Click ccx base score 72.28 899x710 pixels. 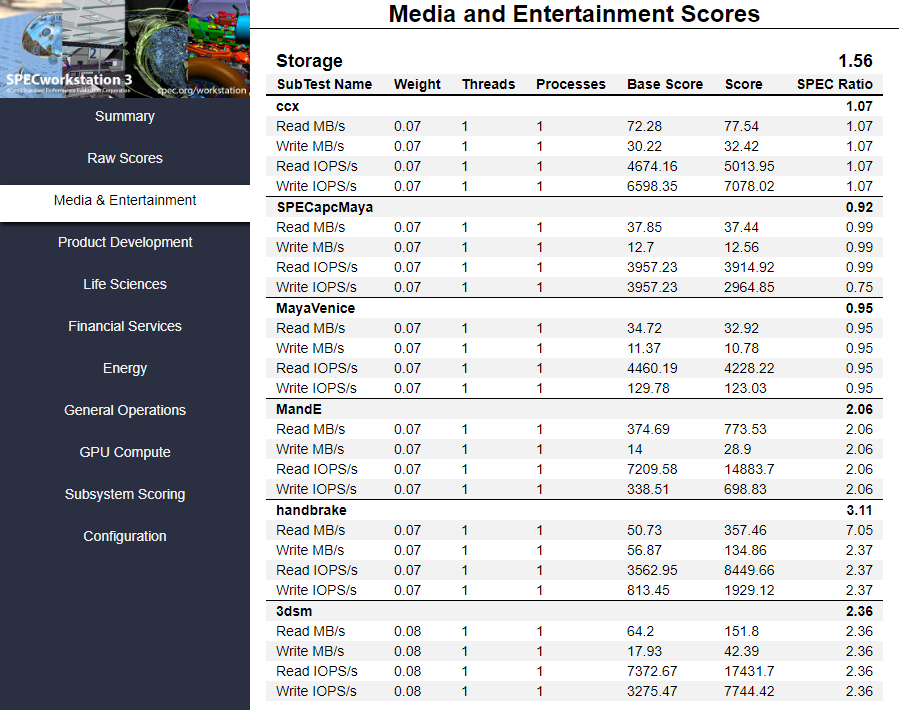(x=644, y=126)
